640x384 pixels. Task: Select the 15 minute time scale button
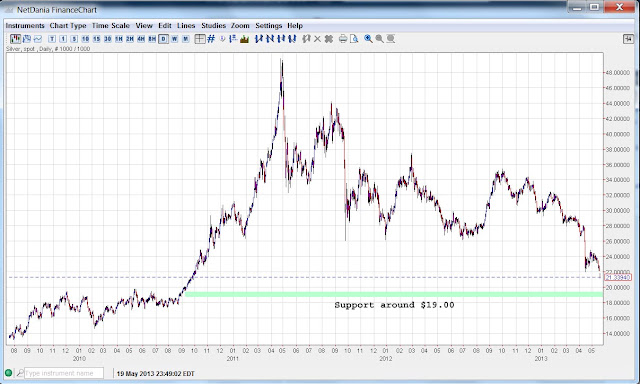tap(96, 39)
